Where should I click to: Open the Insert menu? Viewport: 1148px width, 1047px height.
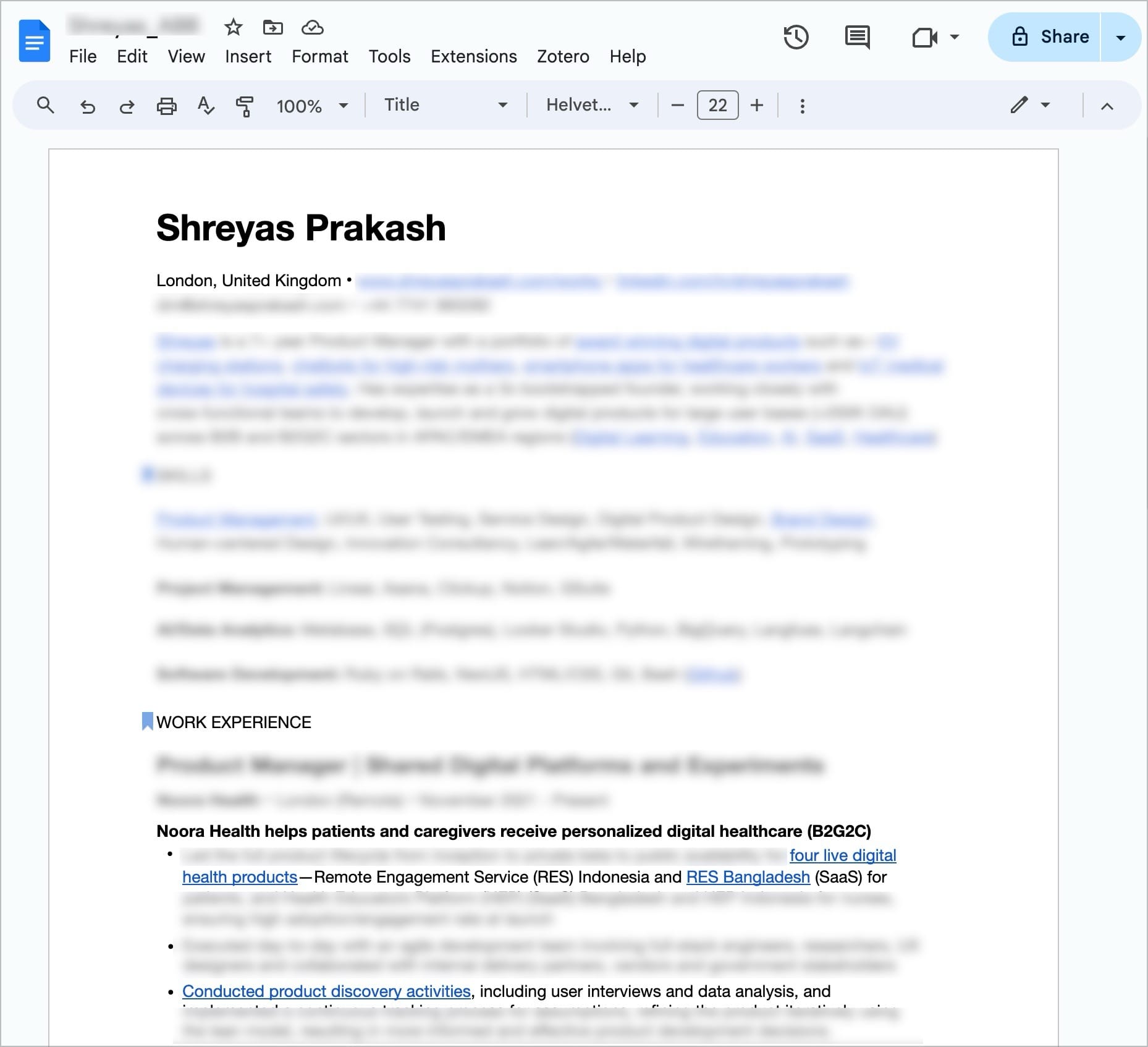coord(248,56)
